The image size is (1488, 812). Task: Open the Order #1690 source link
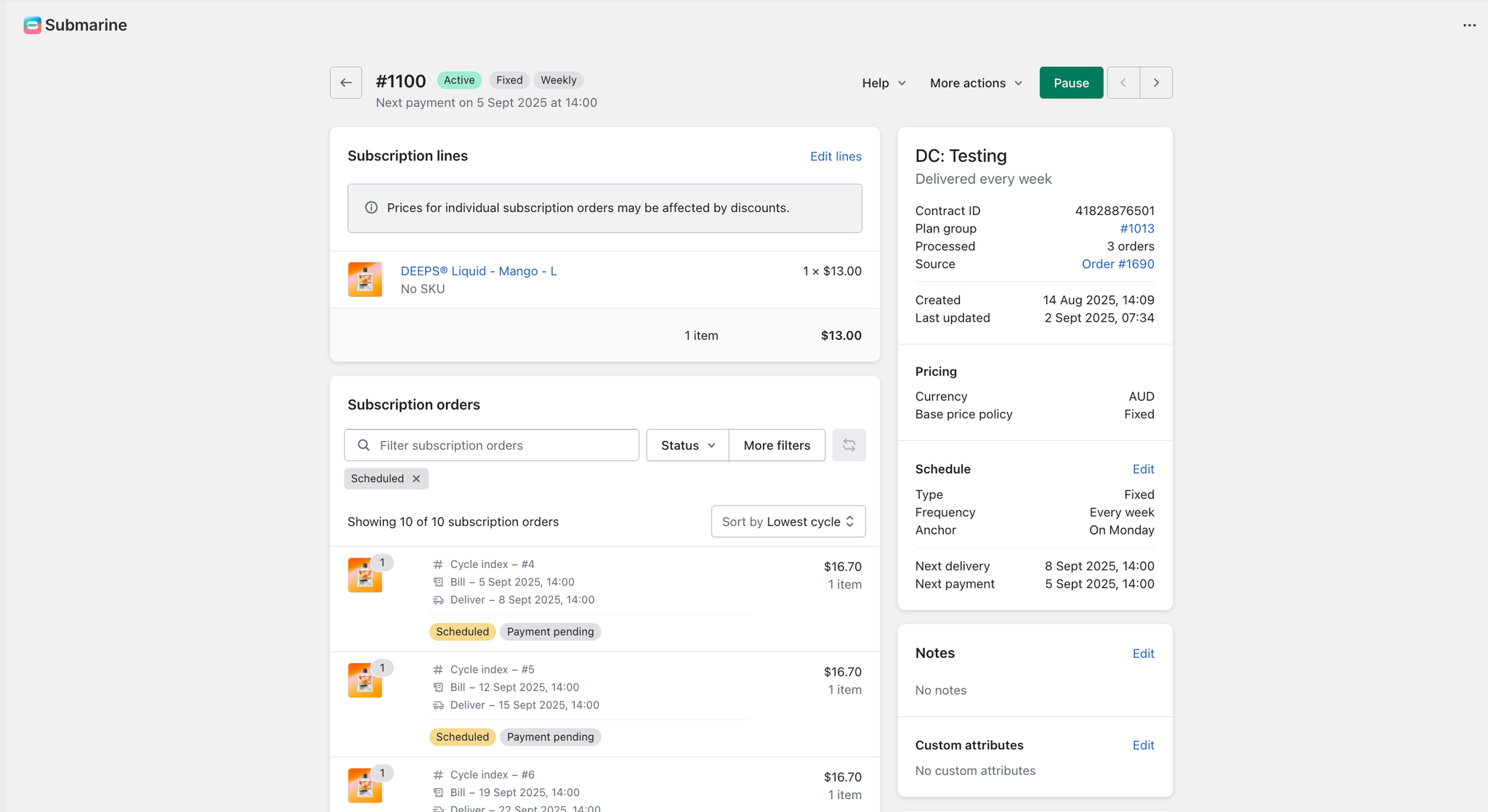point(1117,264)
